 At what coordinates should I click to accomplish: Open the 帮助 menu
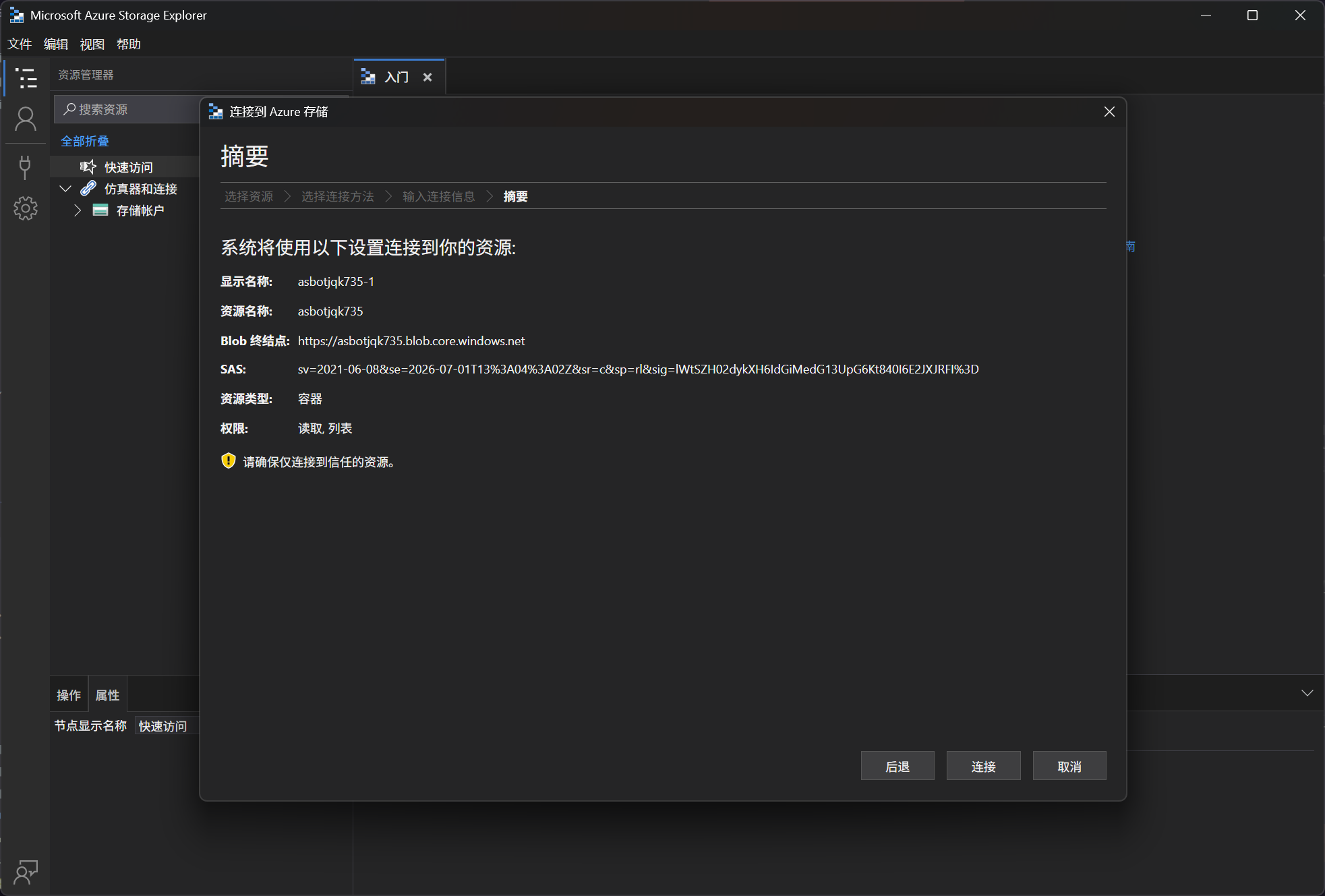pos(129,44)
